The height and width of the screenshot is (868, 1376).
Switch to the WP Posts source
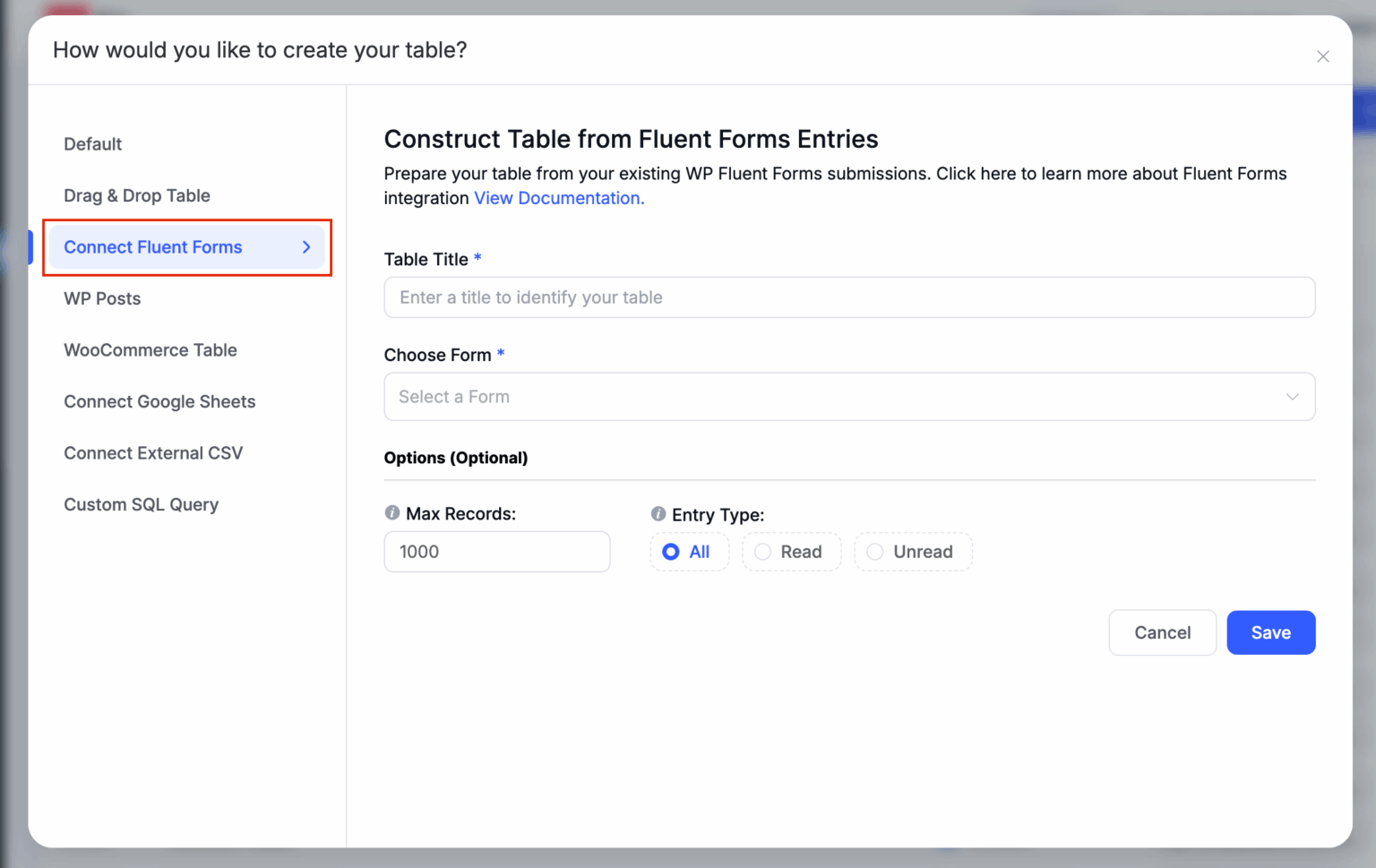(x=102, y=298)
